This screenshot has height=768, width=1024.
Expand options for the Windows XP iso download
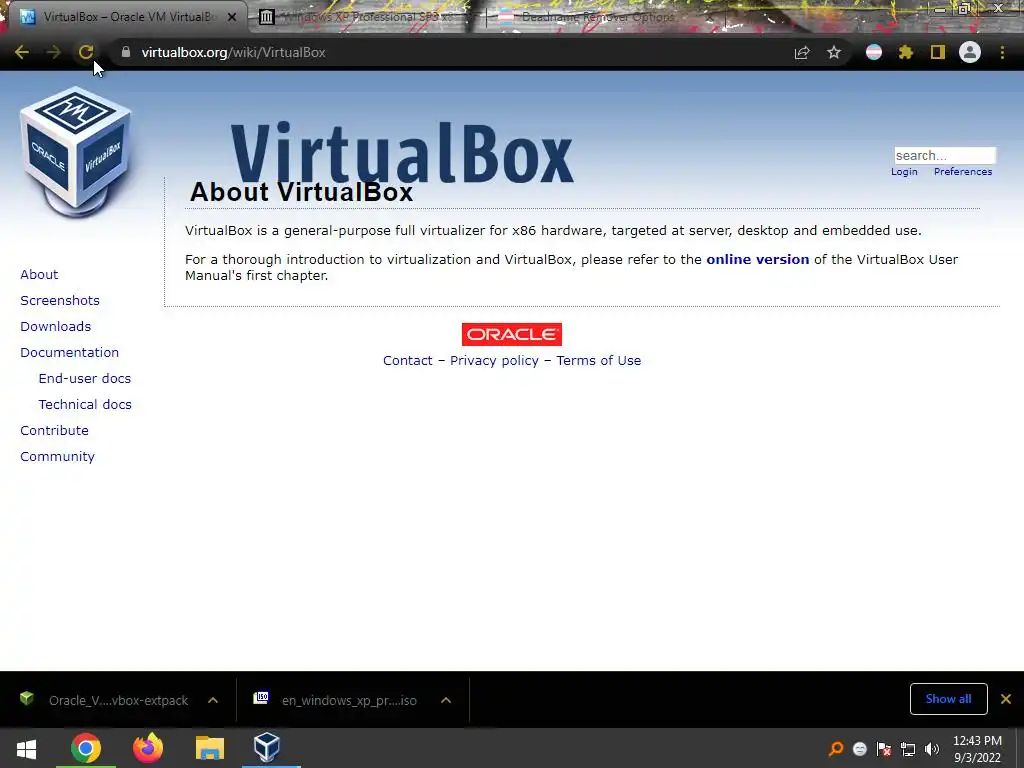tap(446, 700)
